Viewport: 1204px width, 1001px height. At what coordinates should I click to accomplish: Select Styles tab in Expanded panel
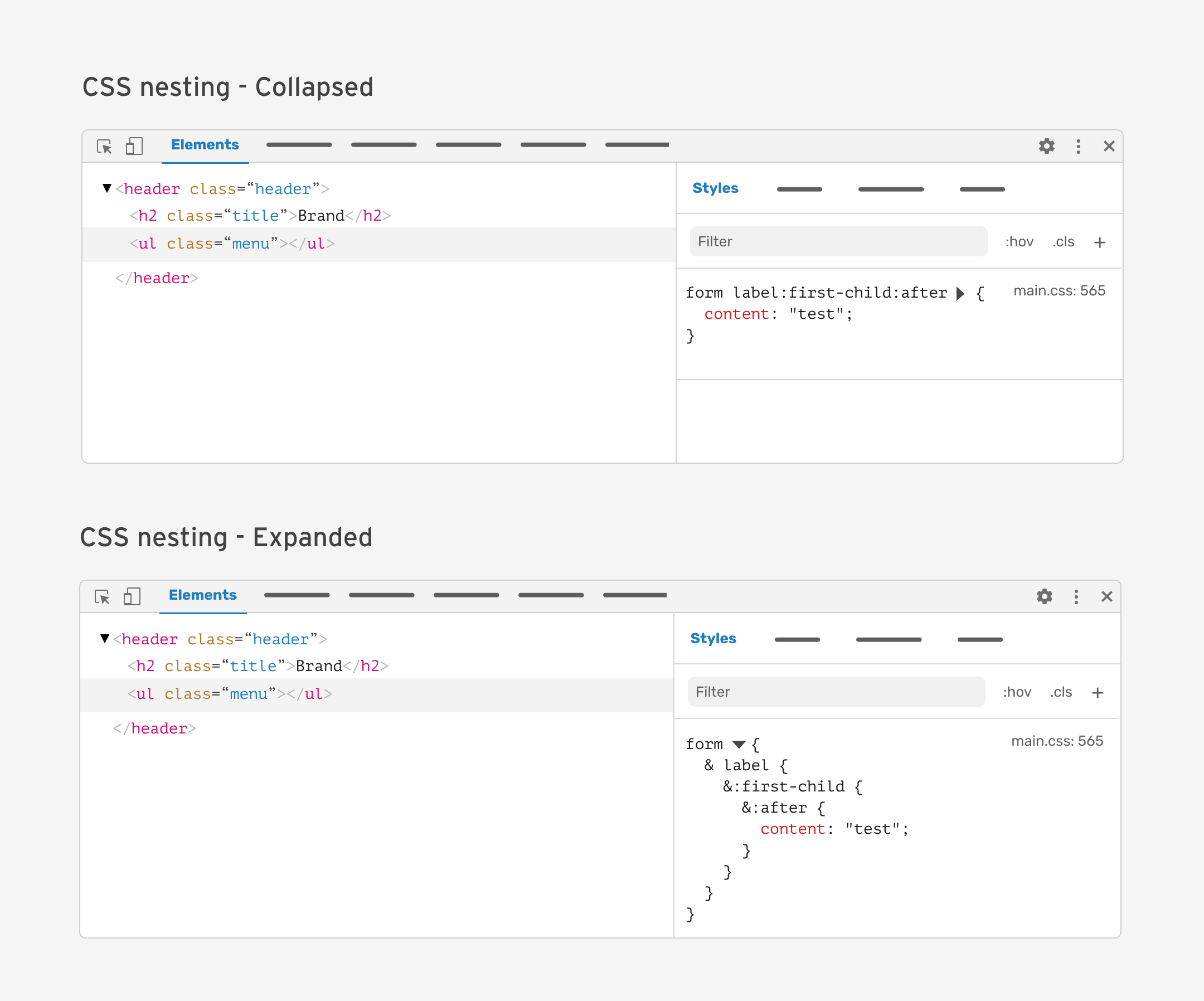tap(713, 639)
